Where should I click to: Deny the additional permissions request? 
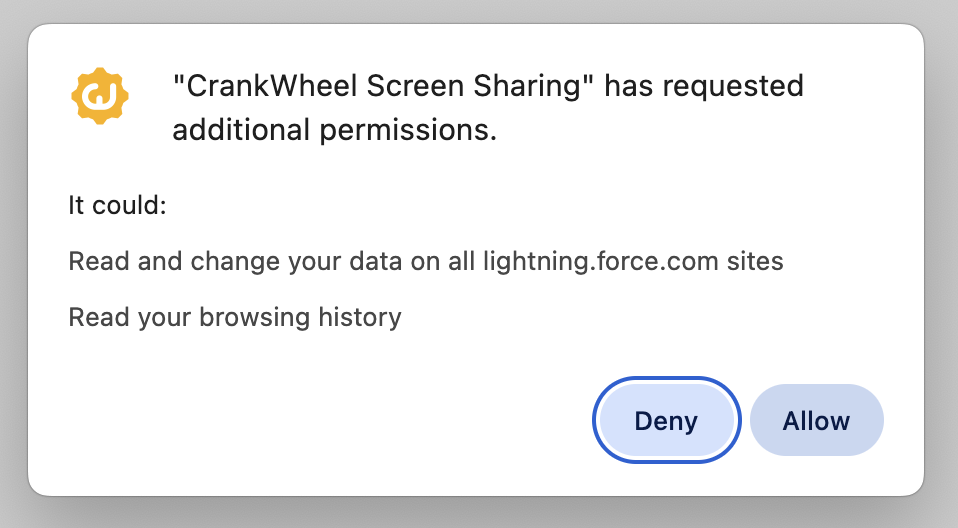[x=666, y=421]
